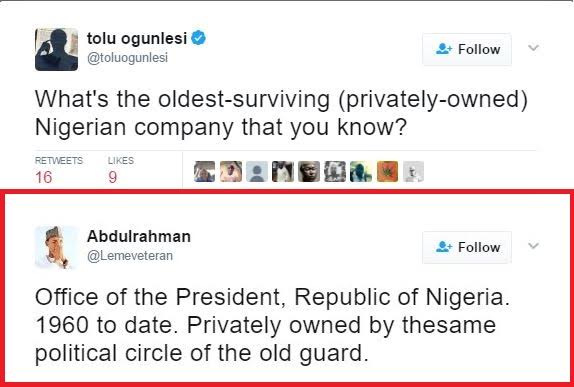
Task: Expand options chevron on Abdulrahman's tweet
Action: click(x=533, y=245)
